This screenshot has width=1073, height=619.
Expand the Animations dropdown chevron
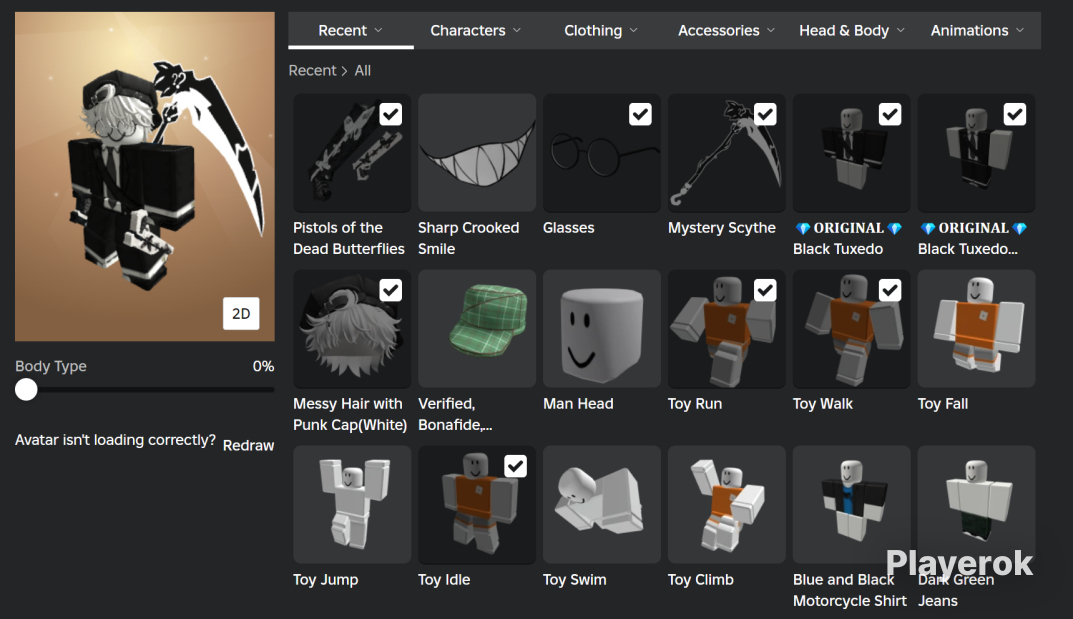(1020, 30)
